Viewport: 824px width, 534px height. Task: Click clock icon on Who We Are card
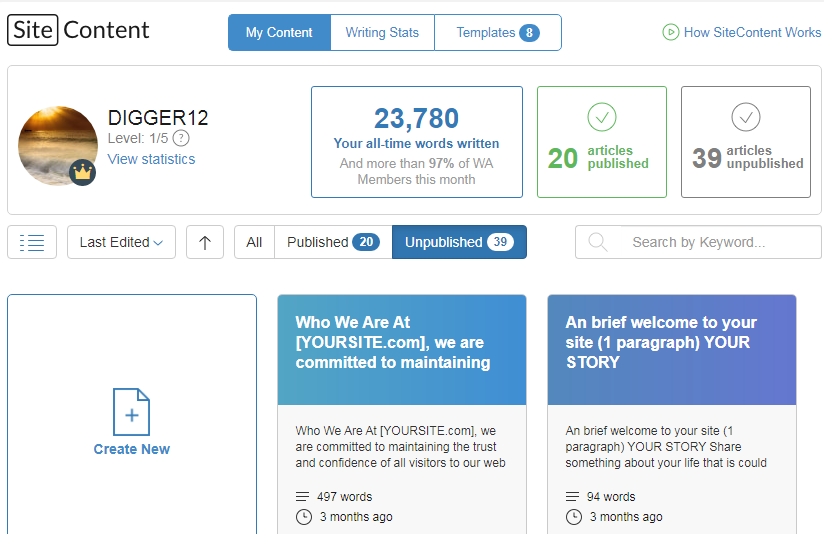pos(304,517)
